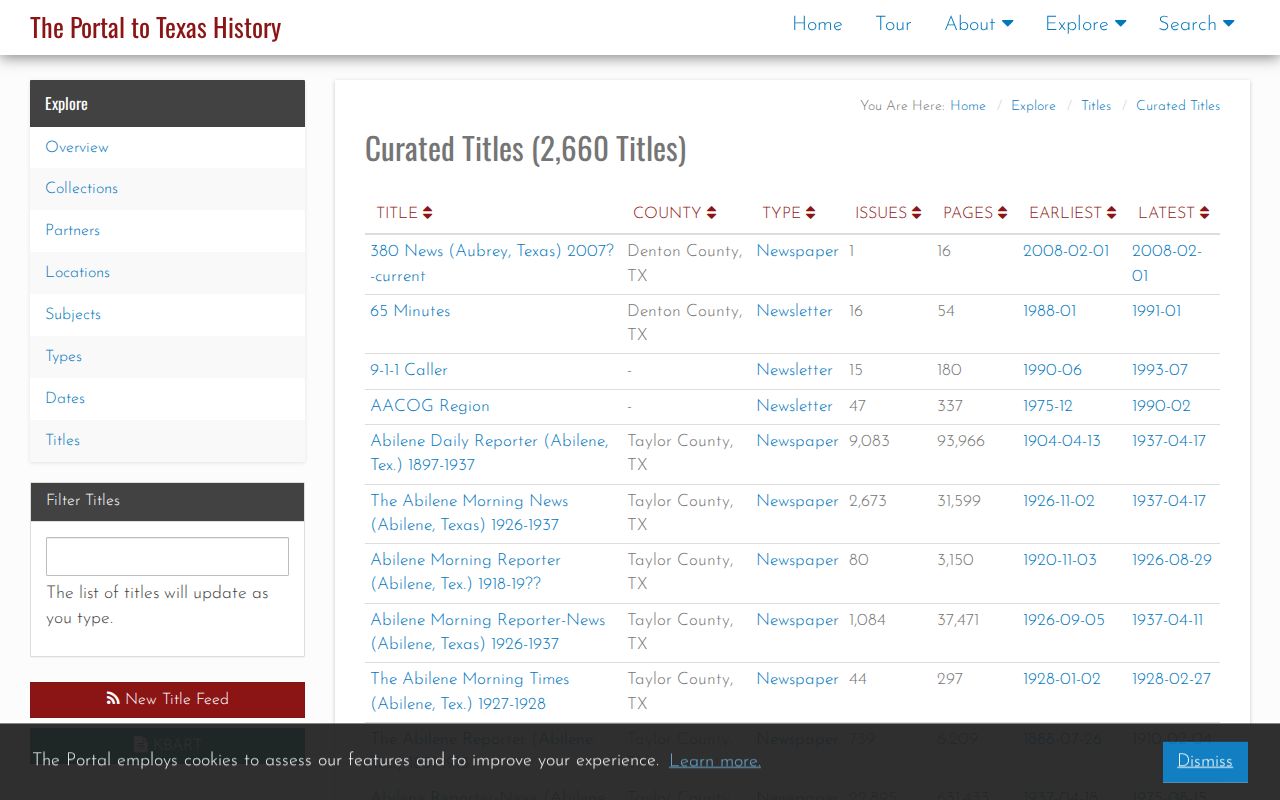Go to Titles breadcrumb link
This screenshot has height=800, width=1280.
click(1096, 106)
